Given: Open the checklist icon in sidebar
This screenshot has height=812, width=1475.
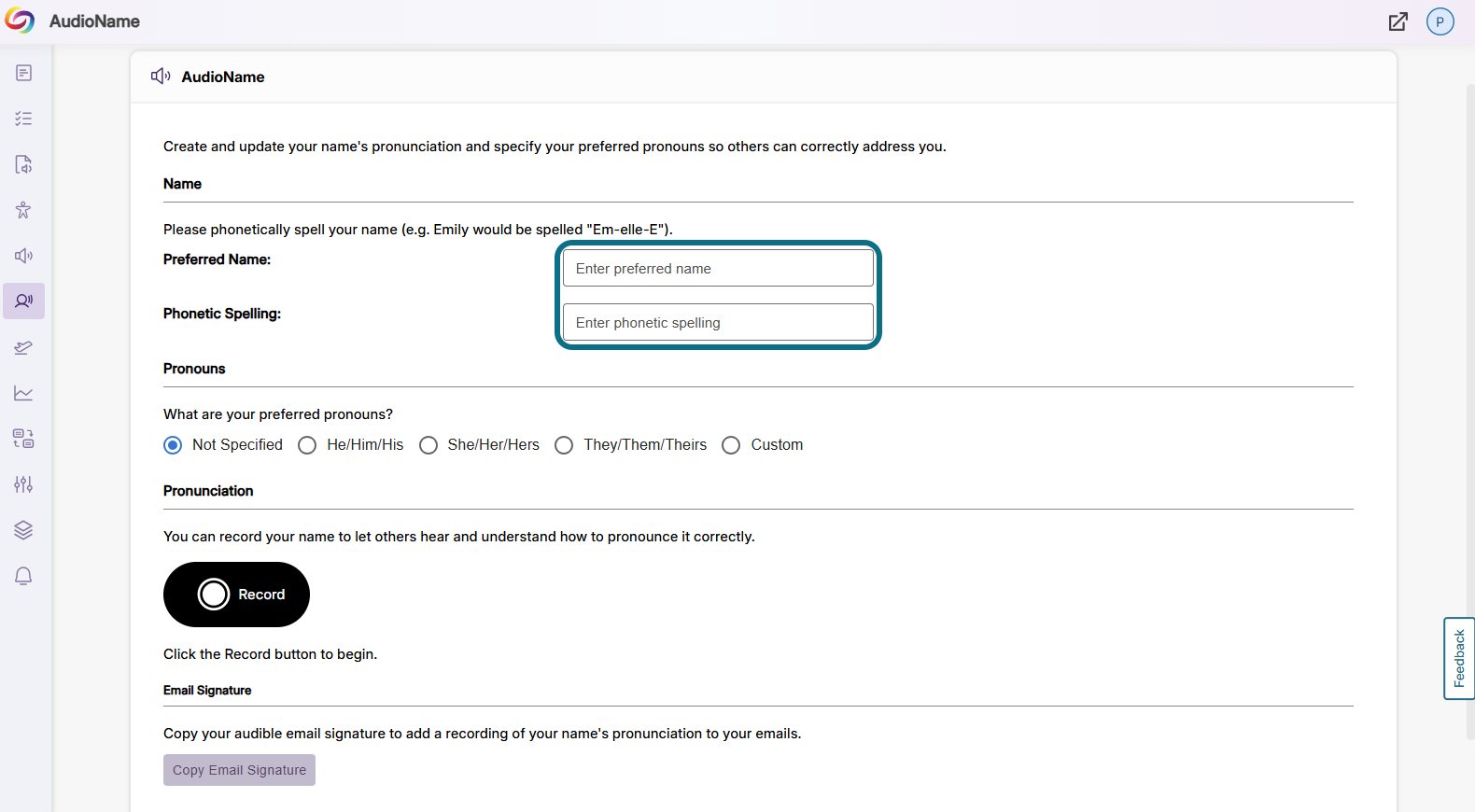Looking at the screenshot, I should (23, 119).
